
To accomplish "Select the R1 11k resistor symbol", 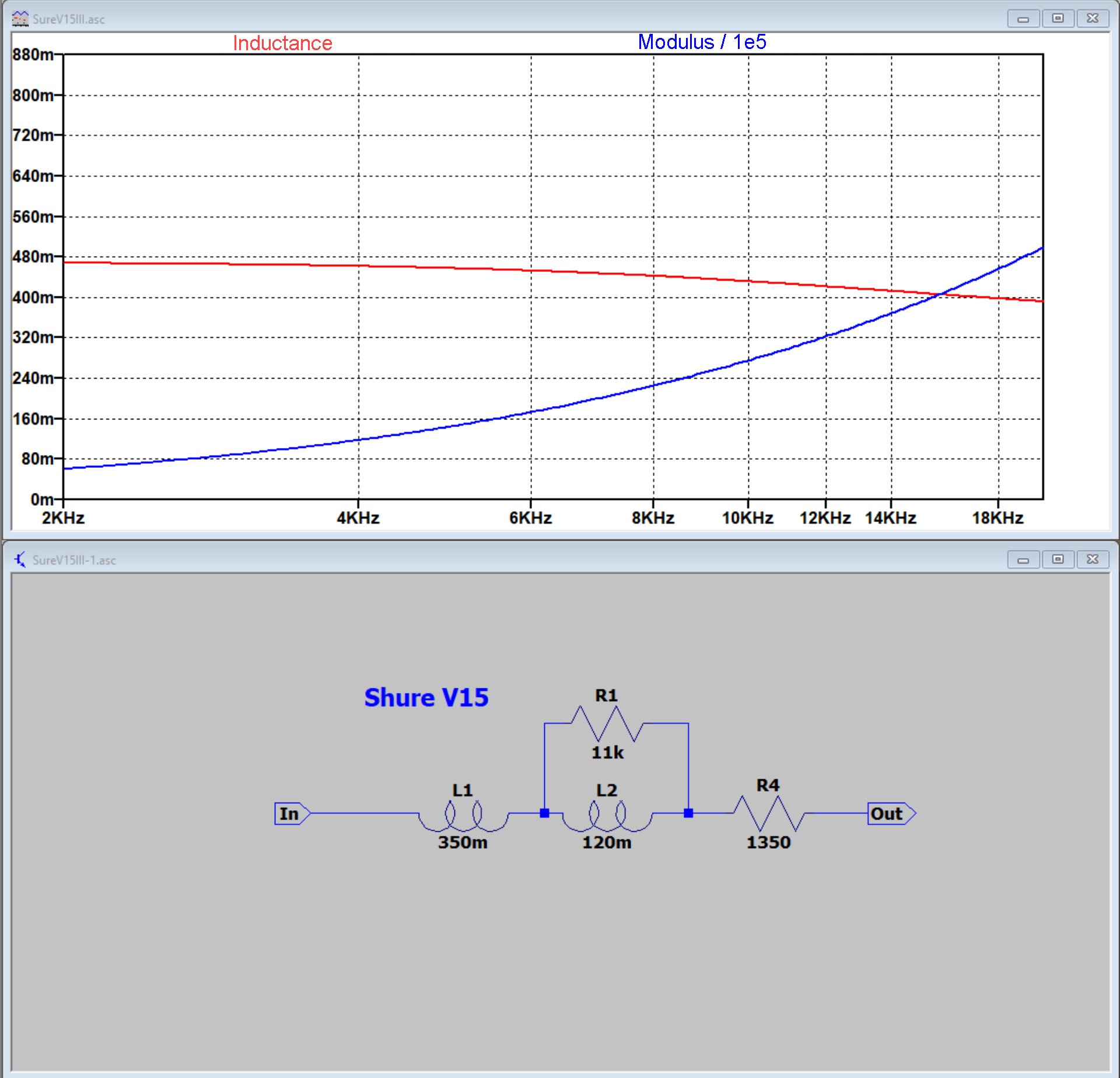I will pyautogui.click(x=607, y=723).
